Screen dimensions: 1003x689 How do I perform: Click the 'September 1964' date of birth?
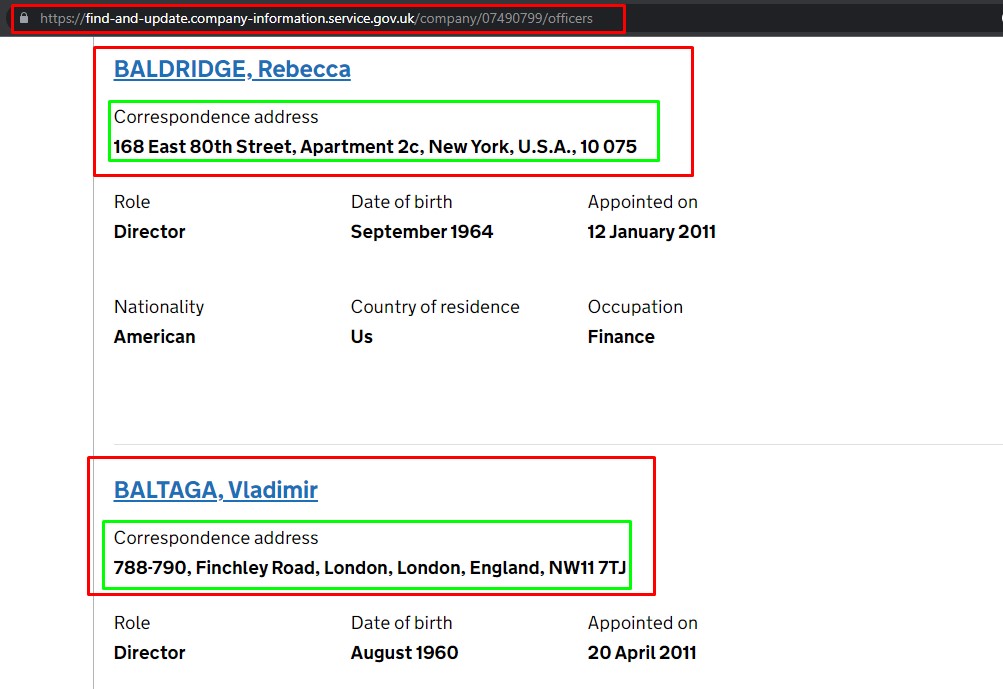[x=422, y=232]
